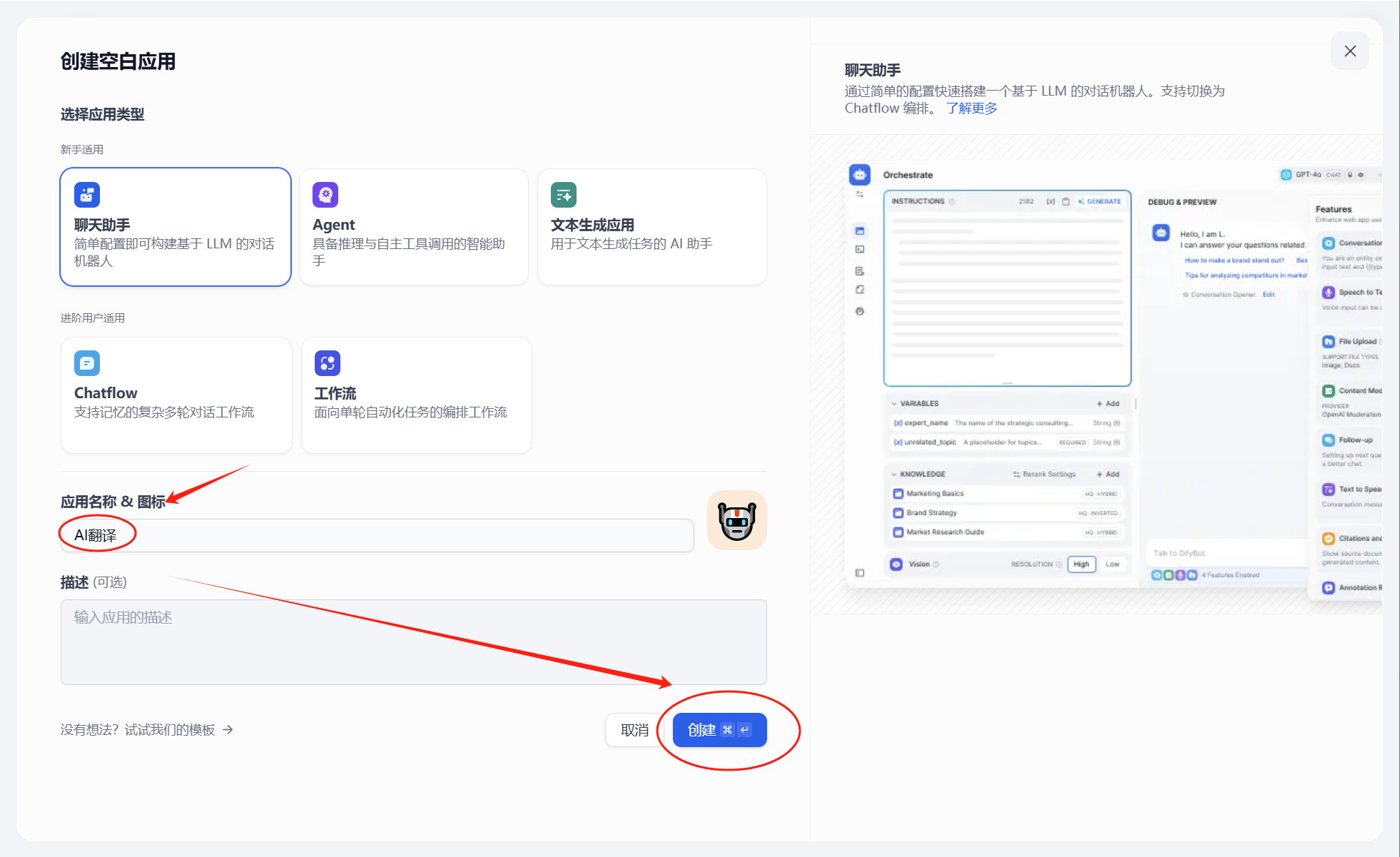Click the 文本生成应用 green icon
1400x857 pixels.
pyautogui.click(x=564, y=195)
